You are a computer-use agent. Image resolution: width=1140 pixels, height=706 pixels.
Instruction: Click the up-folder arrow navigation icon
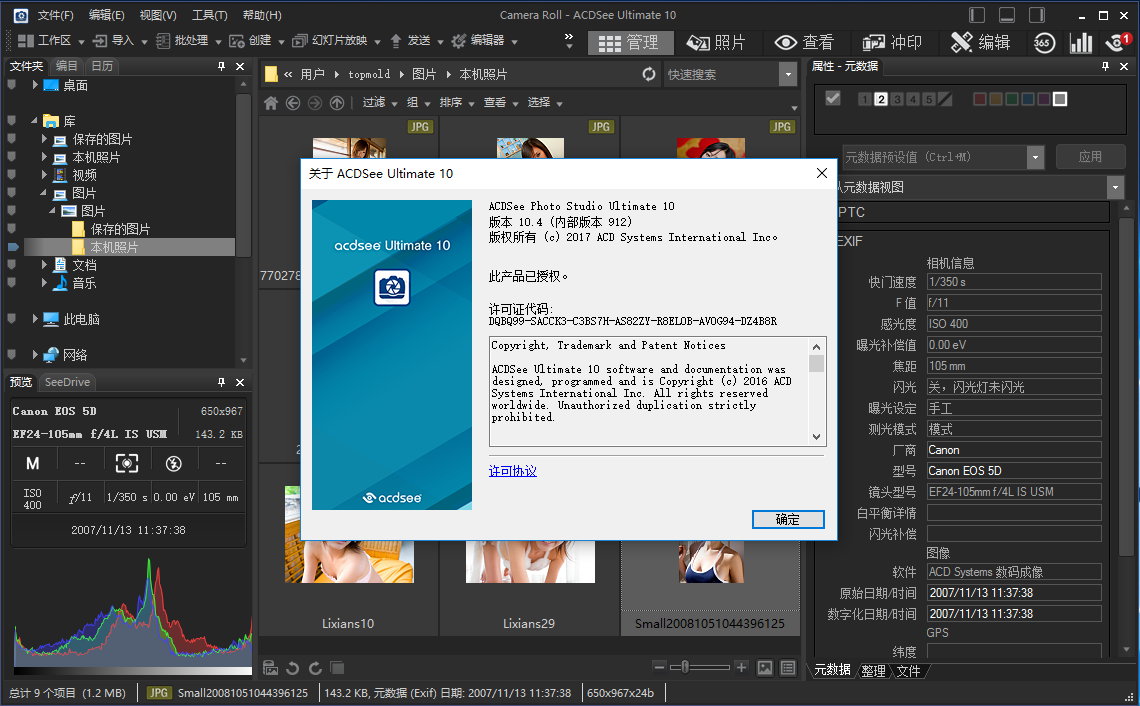pos(337,103)
